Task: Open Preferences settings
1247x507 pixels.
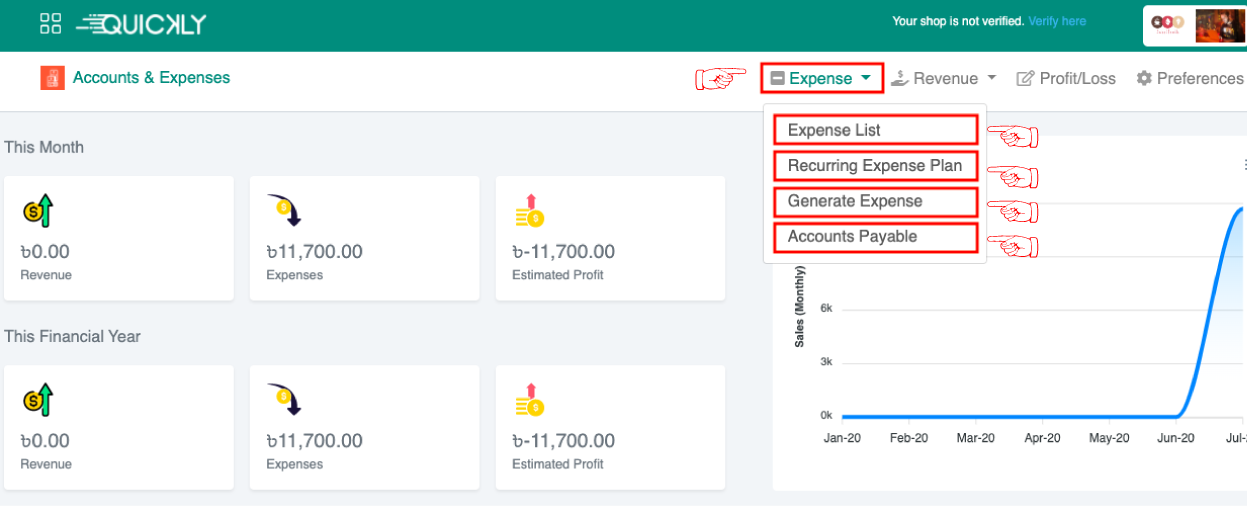Action: click(1190, 78)
